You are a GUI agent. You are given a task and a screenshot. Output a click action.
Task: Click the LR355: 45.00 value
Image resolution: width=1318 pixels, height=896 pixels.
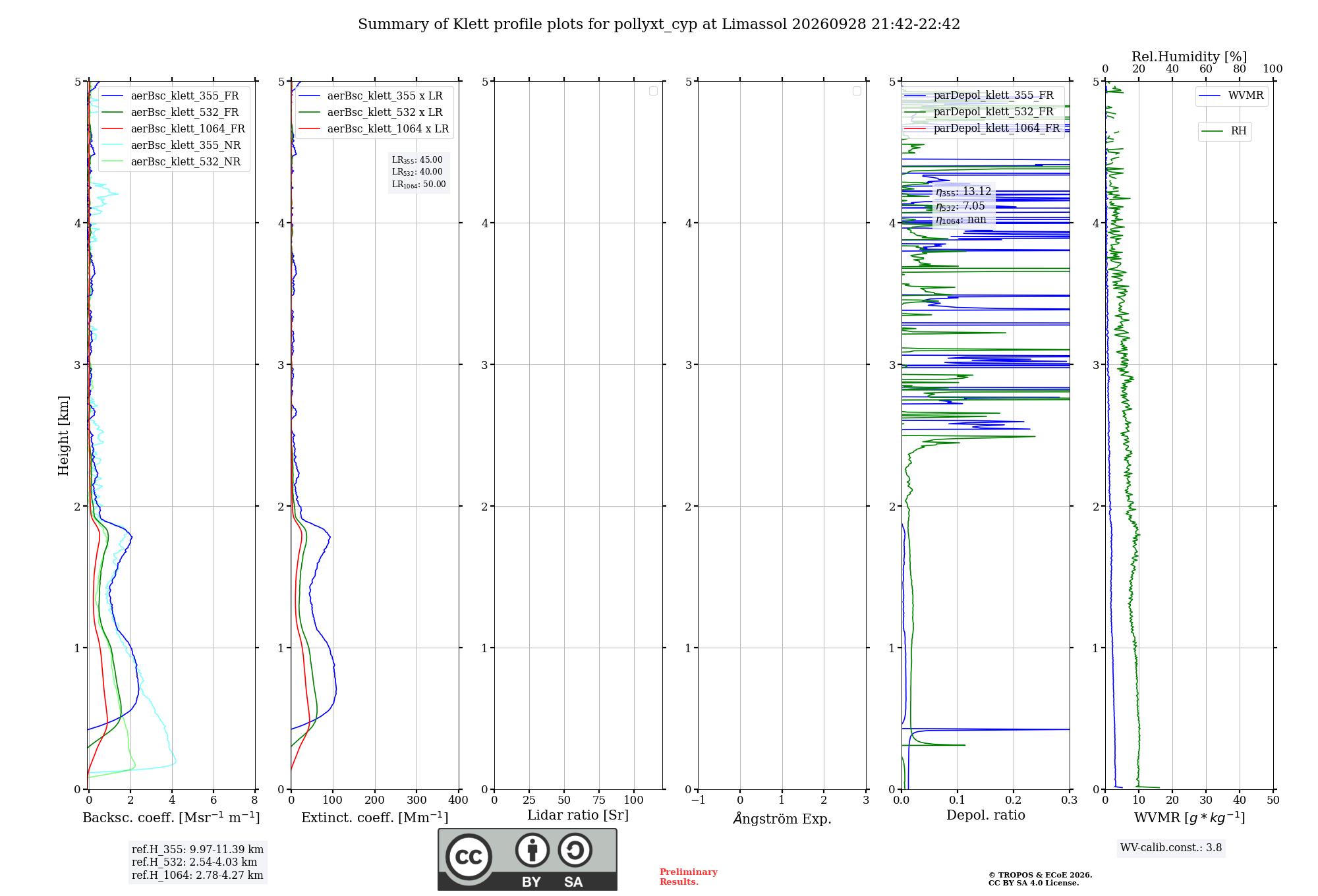(417, 160)
